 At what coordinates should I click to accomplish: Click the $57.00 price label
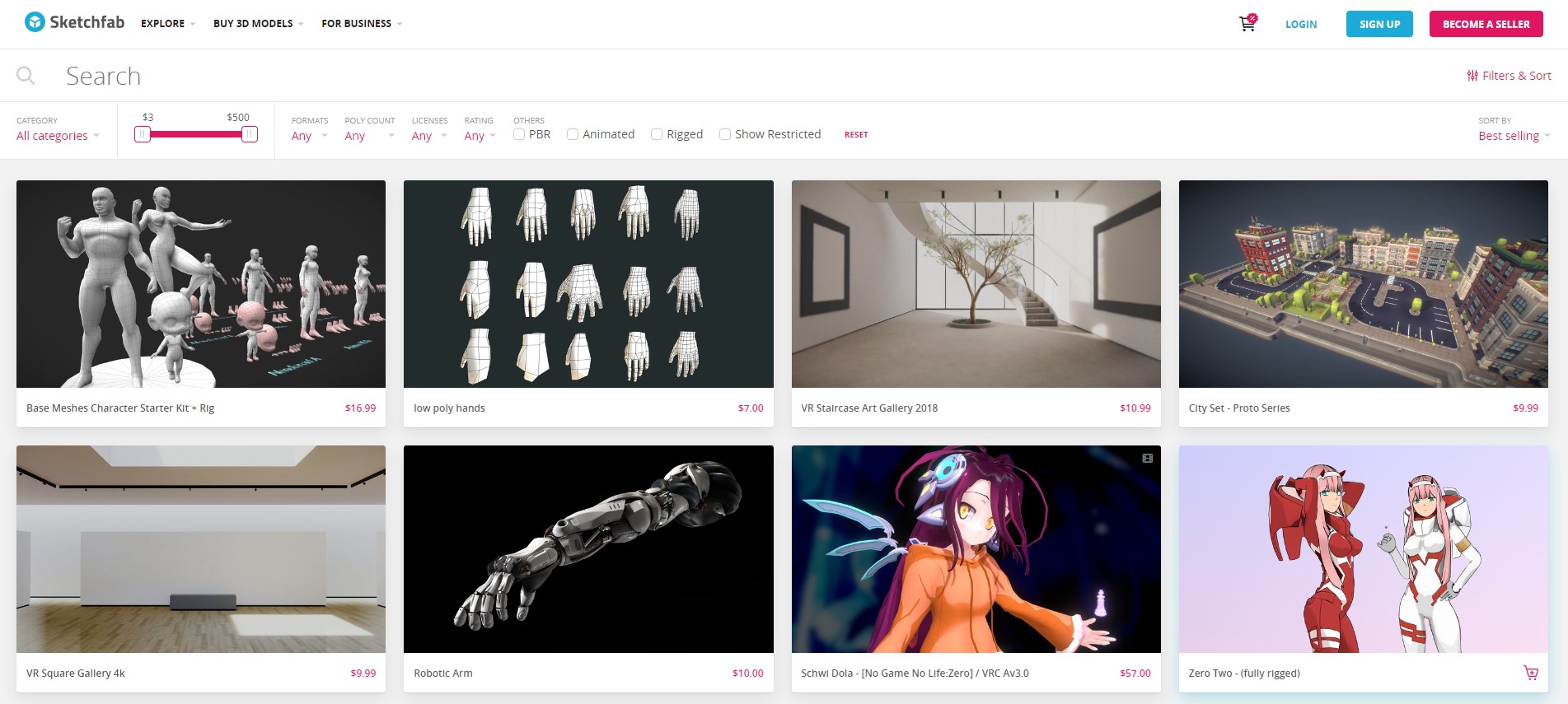(1135, 673)
